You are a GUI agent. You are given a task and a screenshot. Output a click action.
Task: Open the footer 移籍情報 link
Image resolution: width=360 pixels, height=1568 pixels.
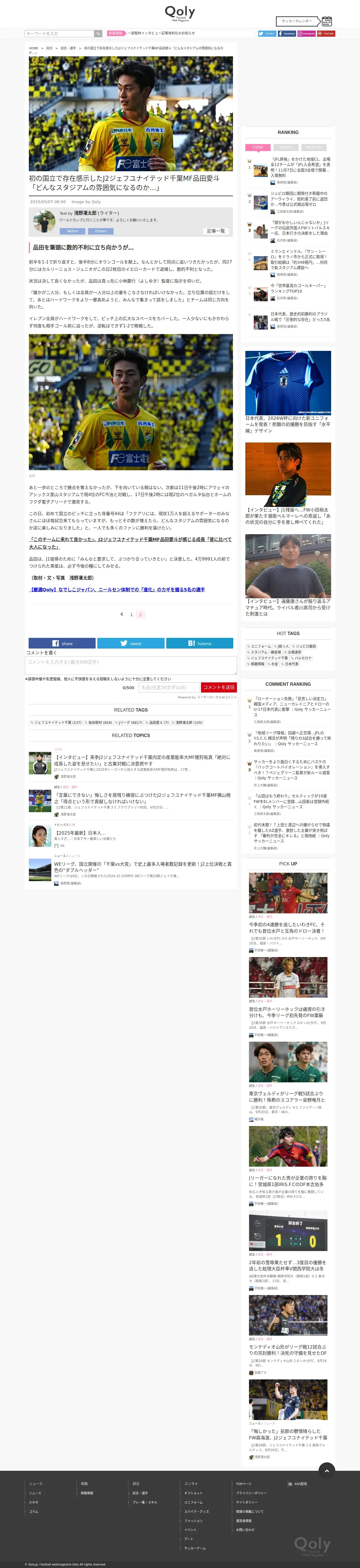tap(87, 1493)
